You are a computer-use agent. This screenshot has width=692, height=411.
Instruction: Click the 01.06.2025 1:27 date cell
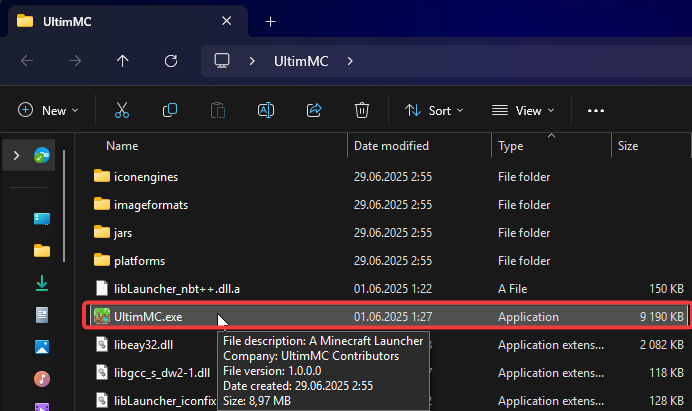click(x=393, y=317)
